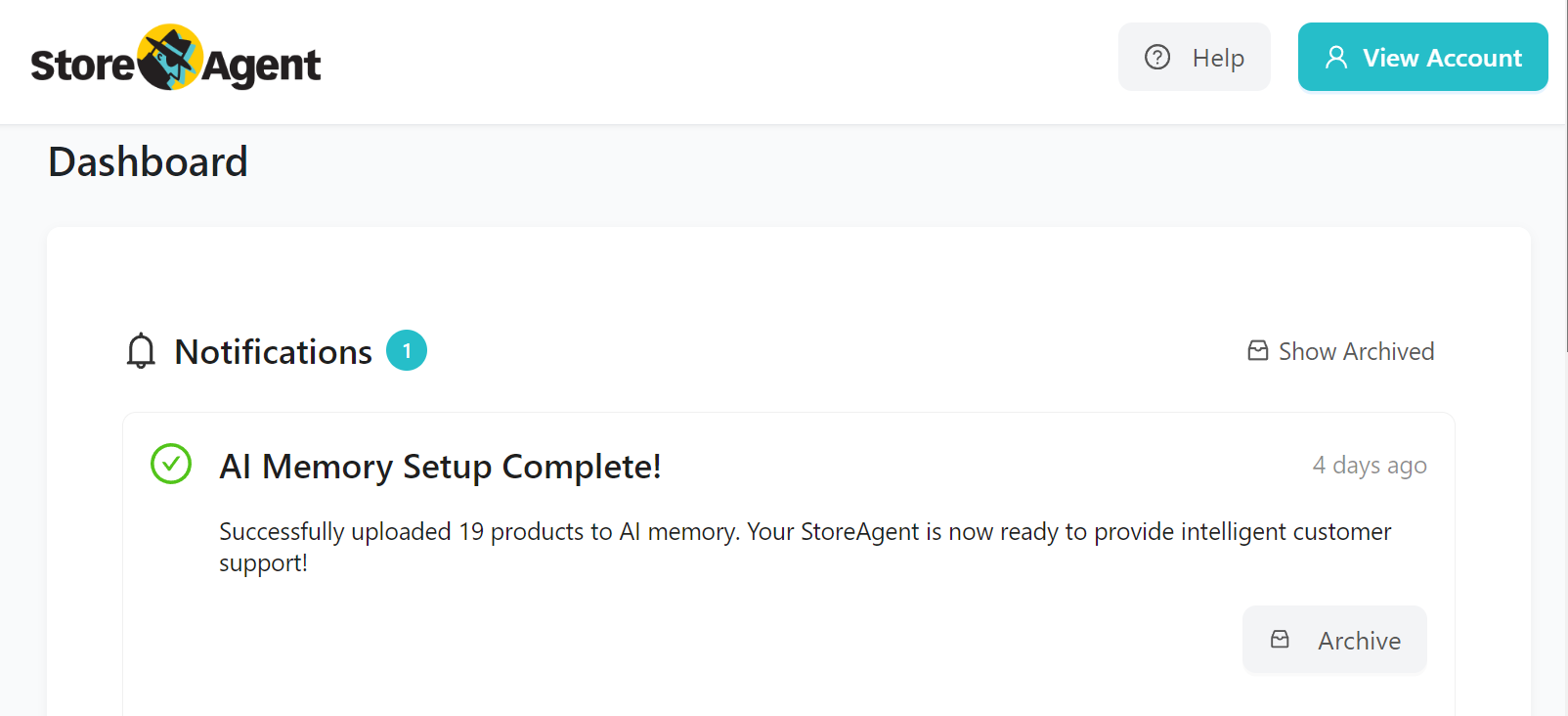Click the user profile icon in View Account

[x=1335, y=58]
